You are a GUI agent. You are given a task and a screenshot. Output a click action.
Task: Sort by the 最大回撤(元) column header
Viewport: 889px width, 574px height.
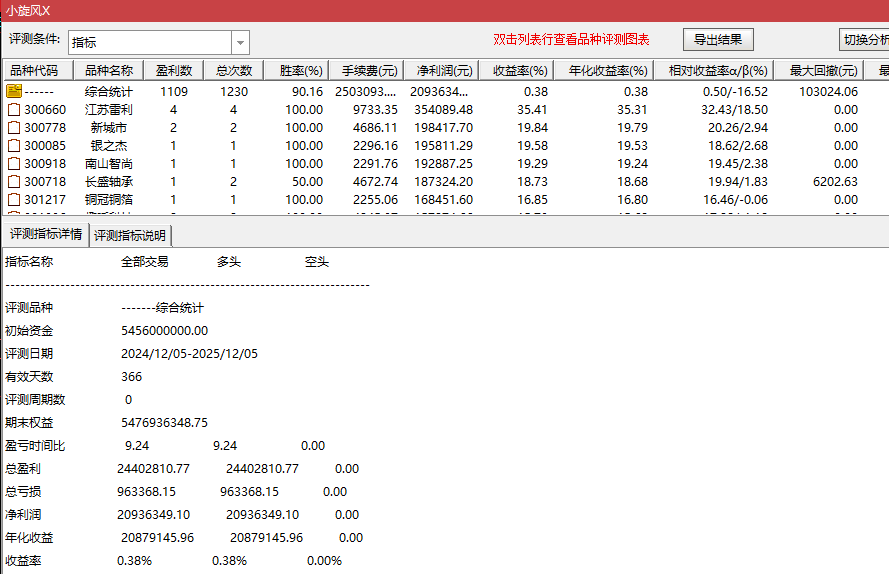pos(820,70)
